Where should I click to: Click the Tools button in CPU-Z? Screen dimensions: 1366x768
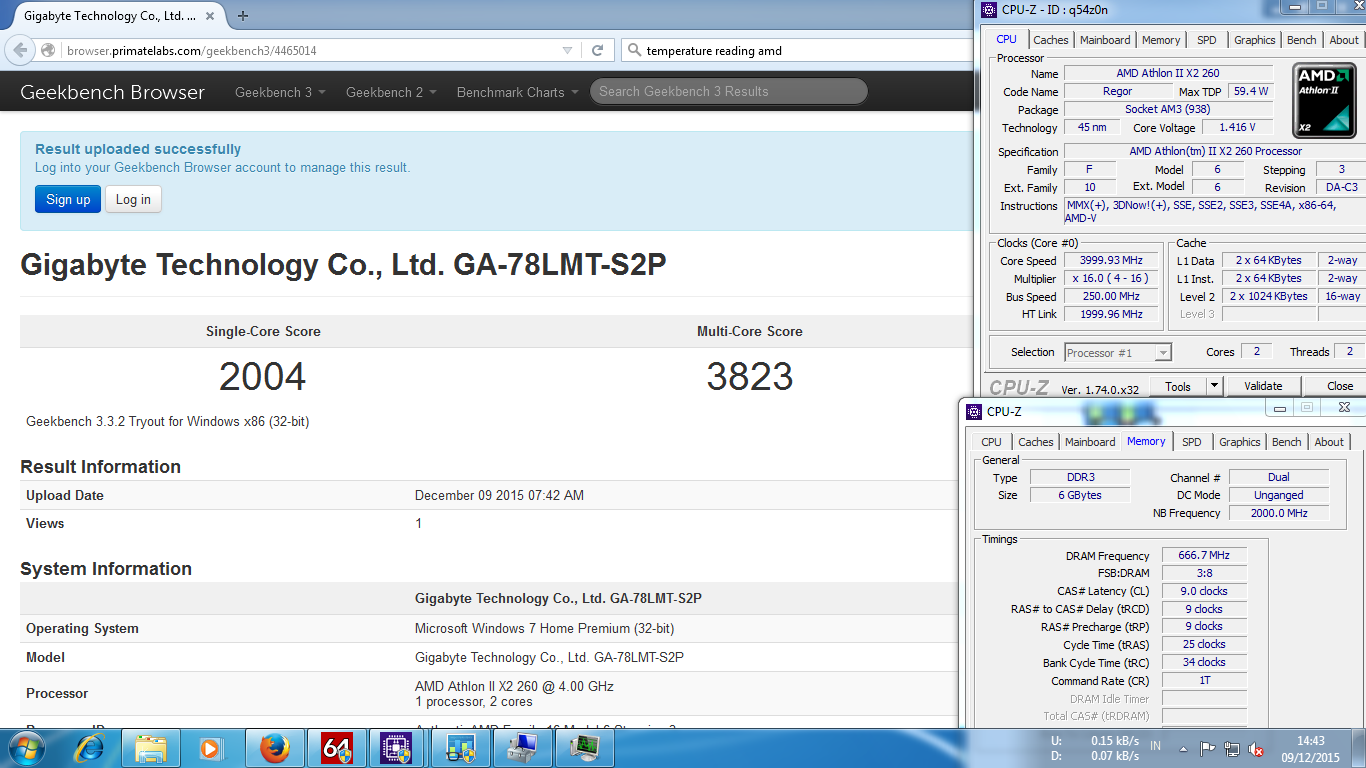(1178, 386)
